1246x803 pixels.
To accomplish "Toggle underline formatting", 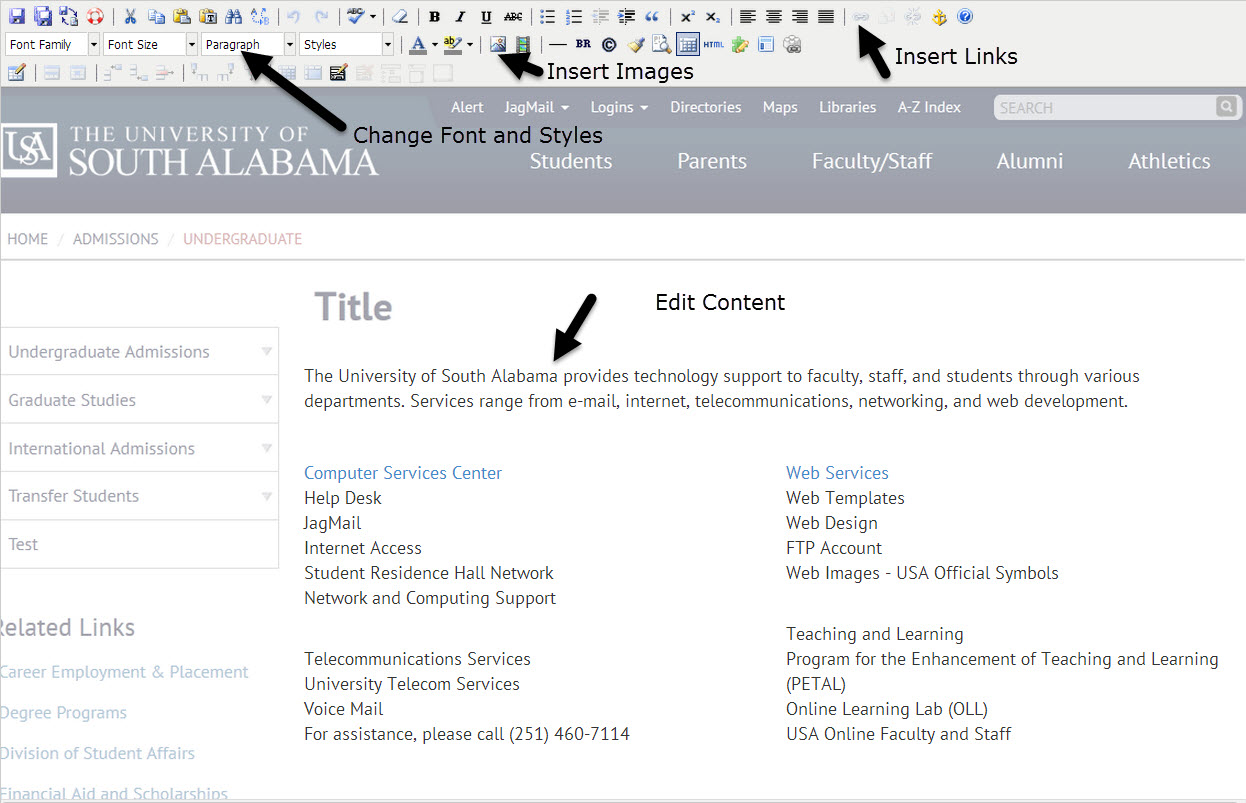I will pos(486,16).
